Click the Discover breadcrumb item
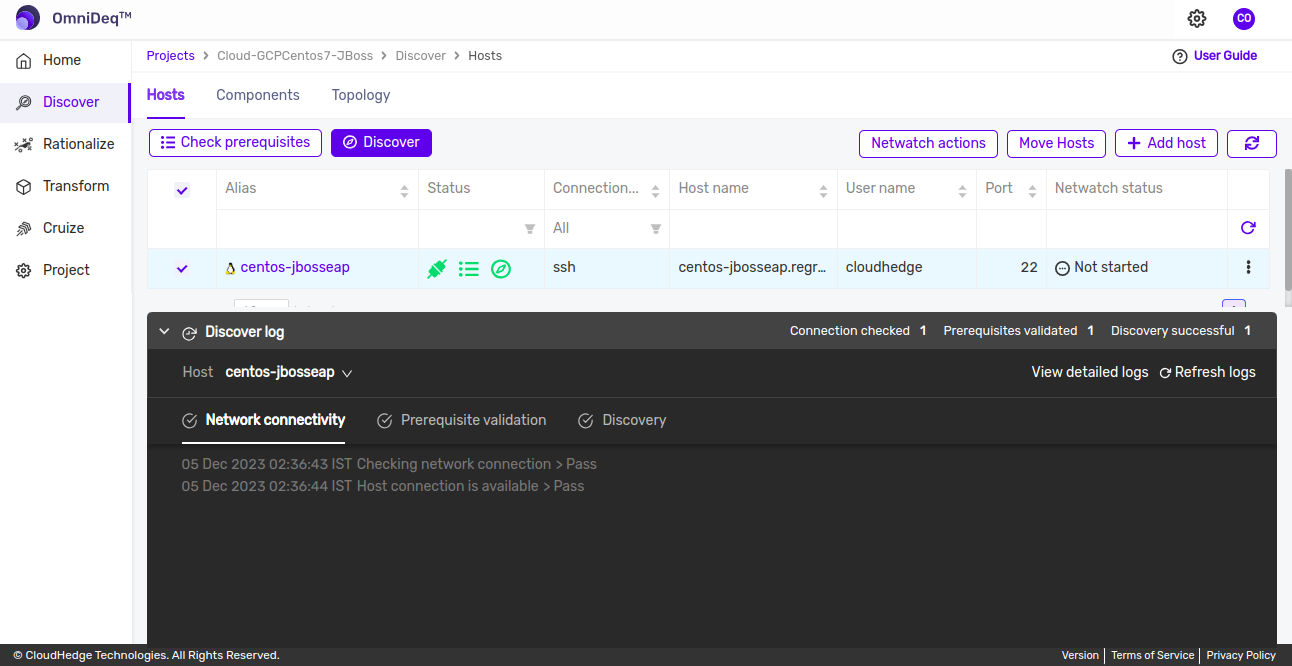 421,56
